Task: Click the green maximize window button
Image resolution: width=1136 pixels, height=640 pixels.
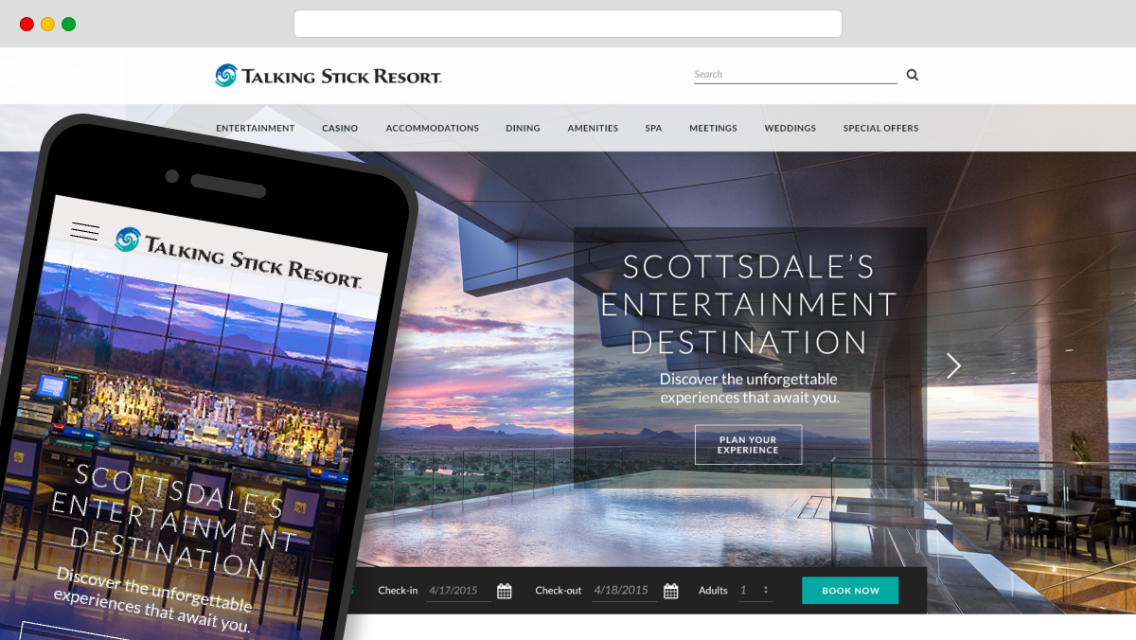Action: click(x=69, y=24)
